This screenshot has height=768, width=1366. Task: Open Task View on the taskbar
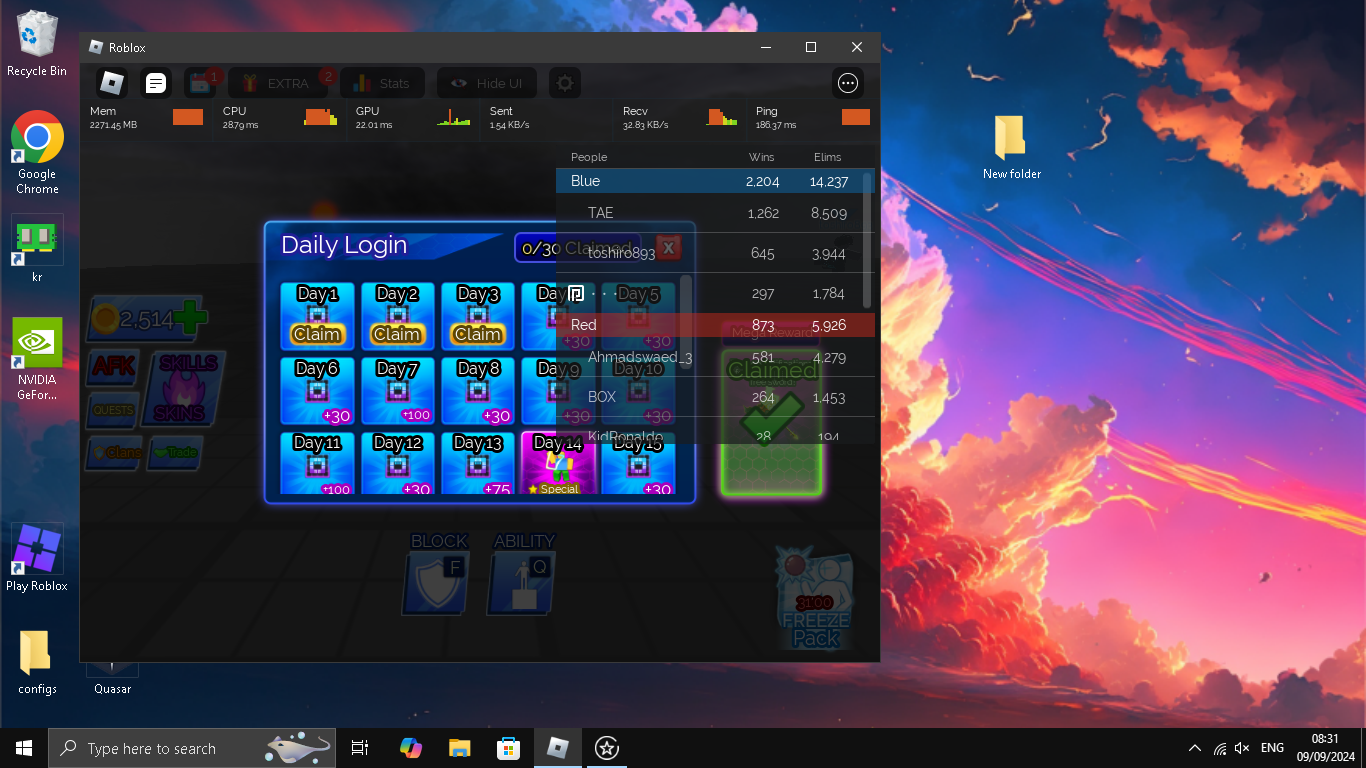click(x=360, y=748)
